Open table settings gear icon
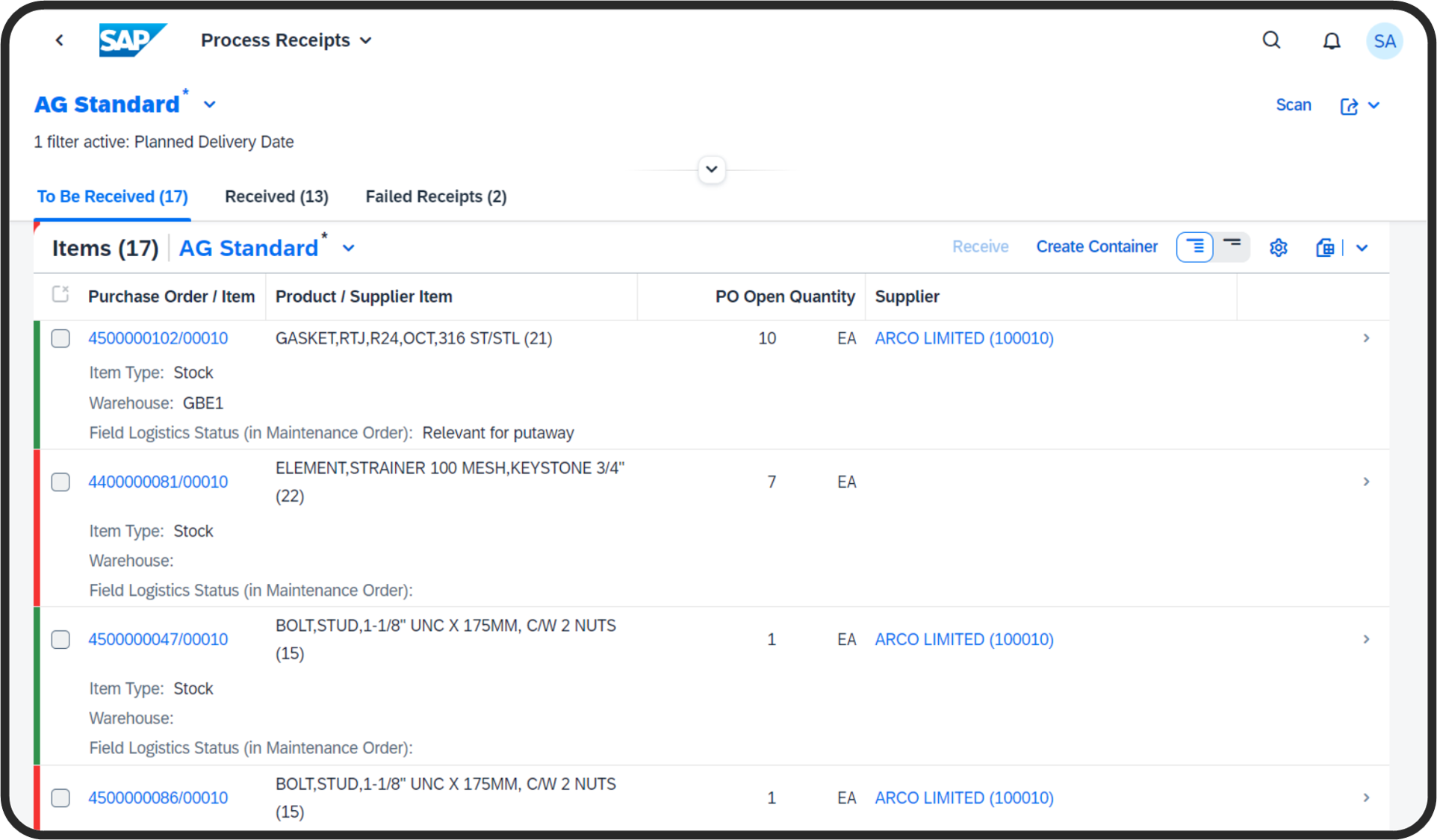This screenshot has height=840, width=1437. click(1278, 247)
